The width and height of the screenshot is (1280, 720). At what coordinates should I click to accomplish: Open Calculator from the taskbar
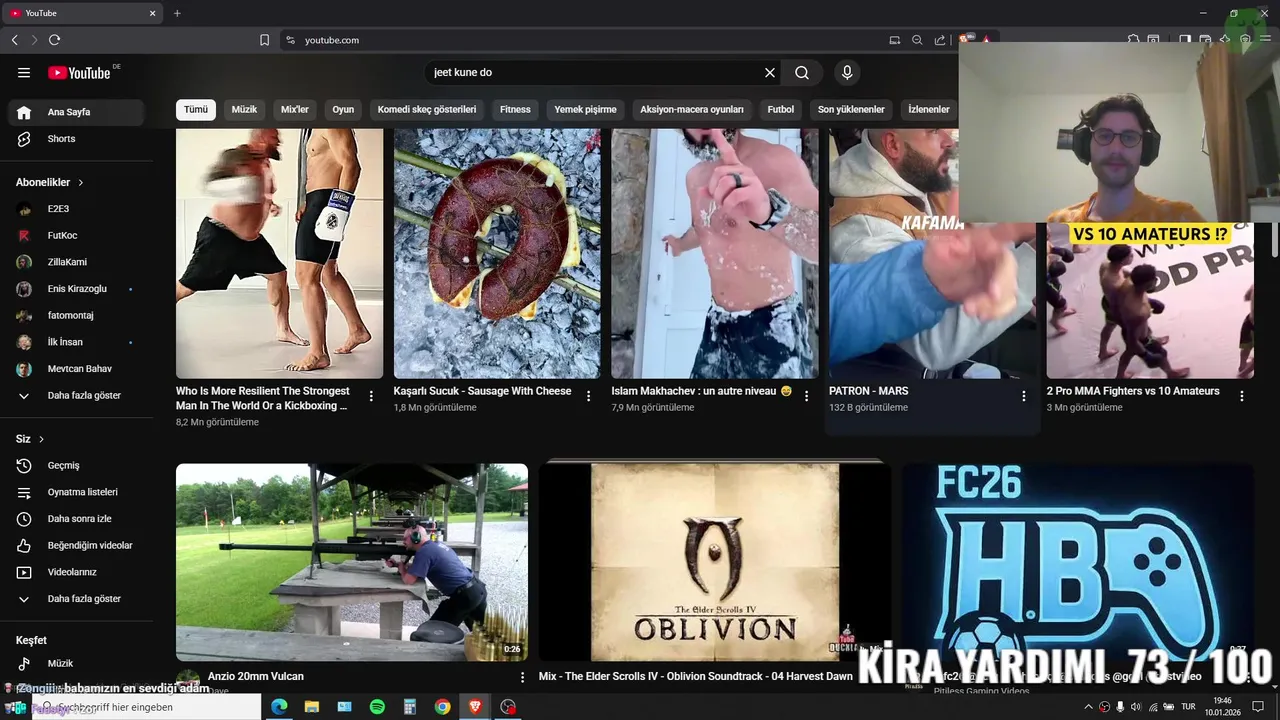[x=410, y=707]
